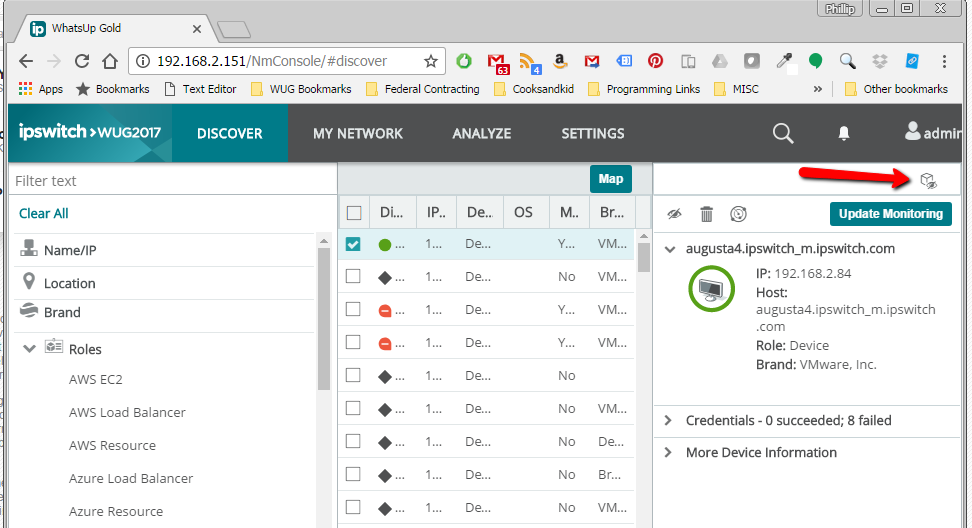Collapse the Roles filter section

(x=30, y=349)
